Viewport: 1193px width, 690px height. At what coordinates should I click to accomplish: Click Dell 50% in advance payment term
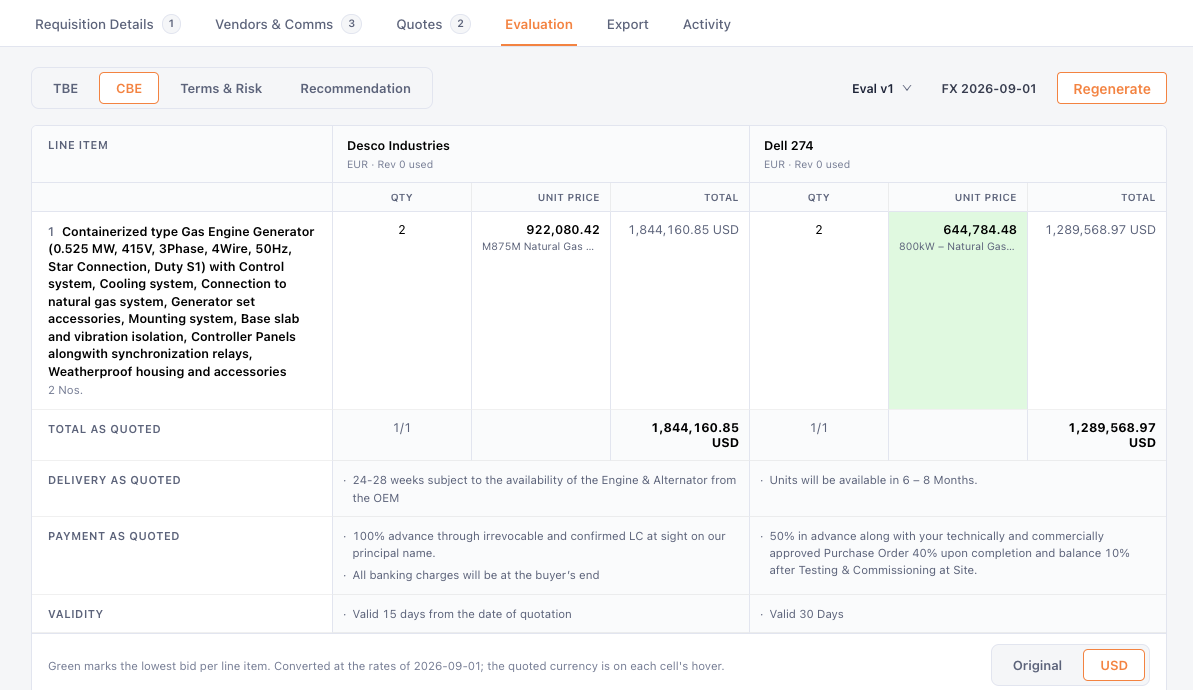[950, 553]
